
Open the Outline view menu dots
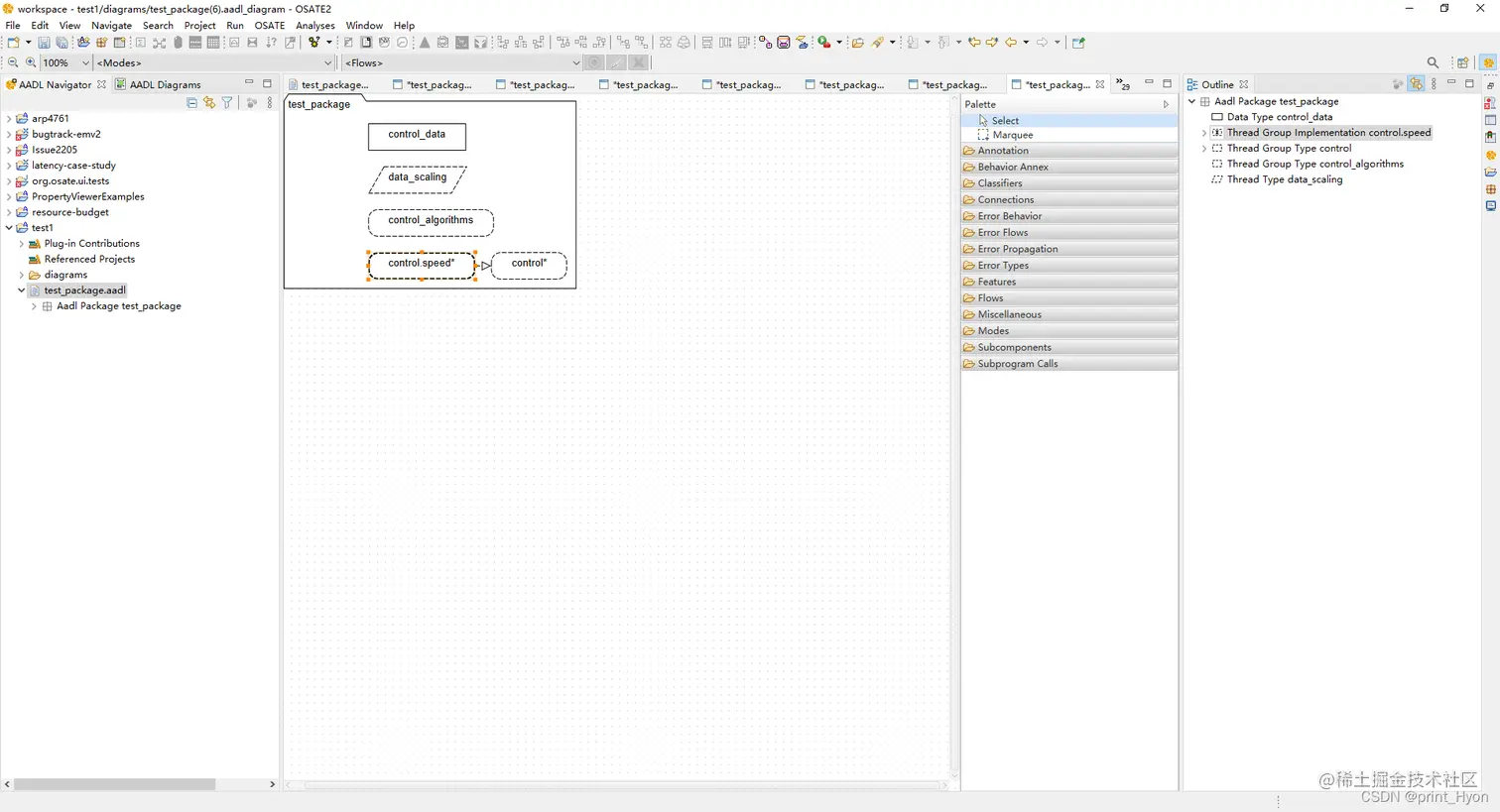pos(1434,84)
